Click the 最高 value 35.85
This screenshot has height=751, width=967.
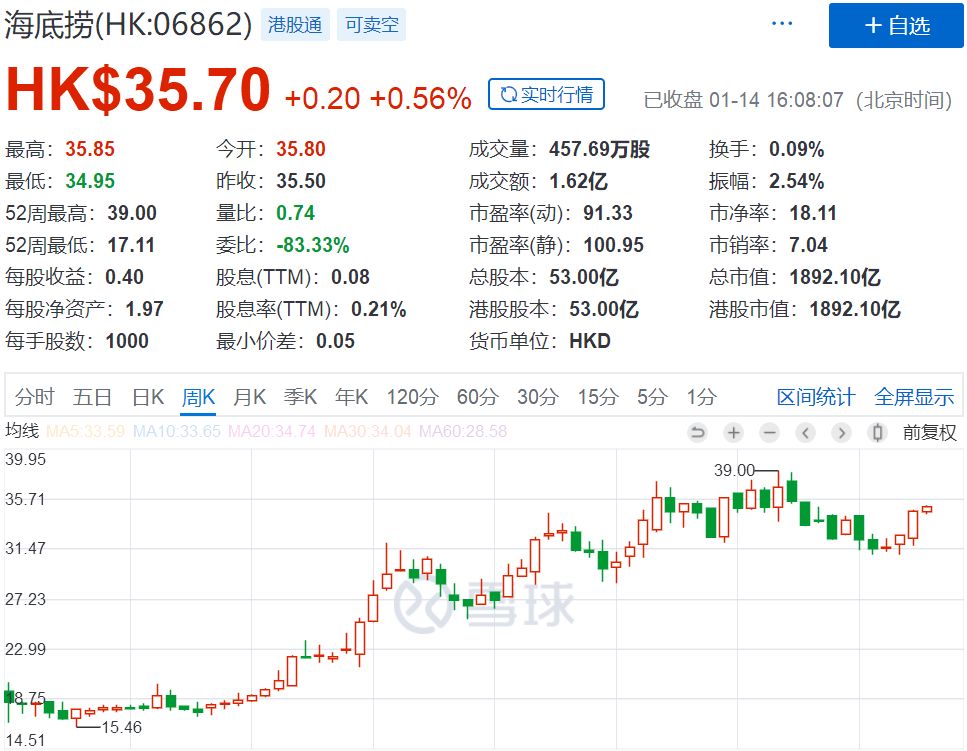click(90, 149)
